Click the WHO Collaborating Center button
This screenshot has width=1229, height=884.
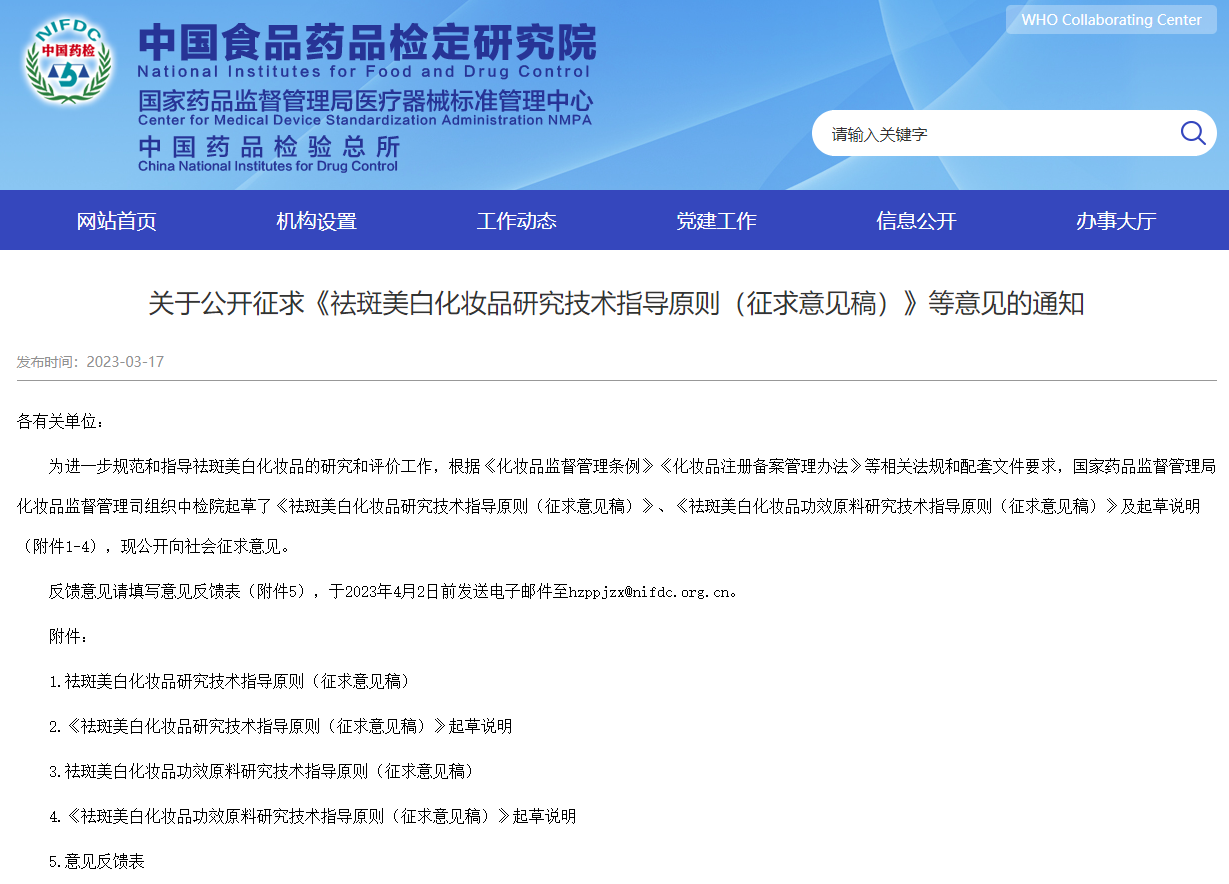point(1111,20)
